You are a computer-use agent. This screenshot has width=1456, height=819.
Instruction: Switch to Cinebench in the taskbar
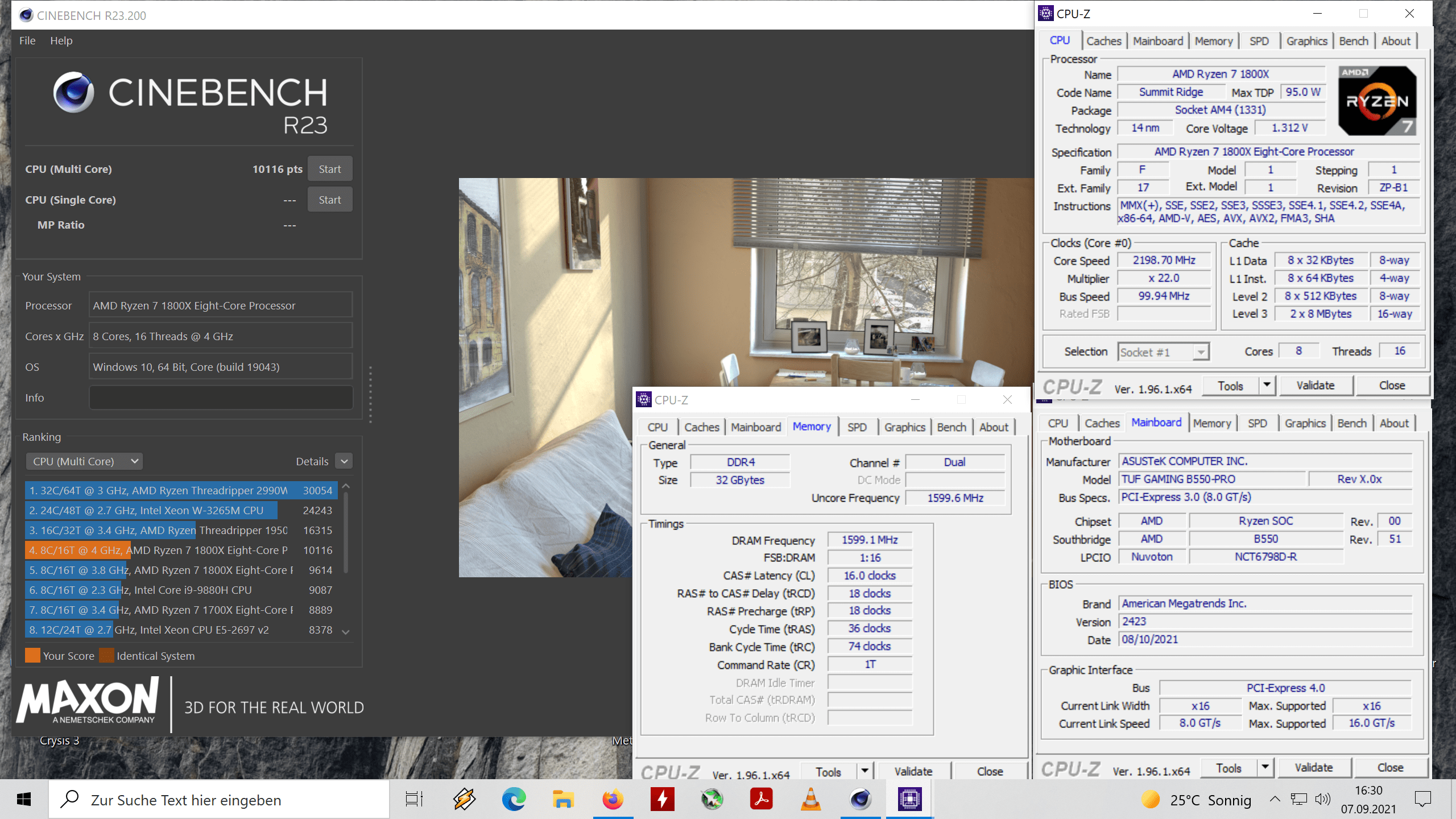pyautogui.click(x=860, y=800)
